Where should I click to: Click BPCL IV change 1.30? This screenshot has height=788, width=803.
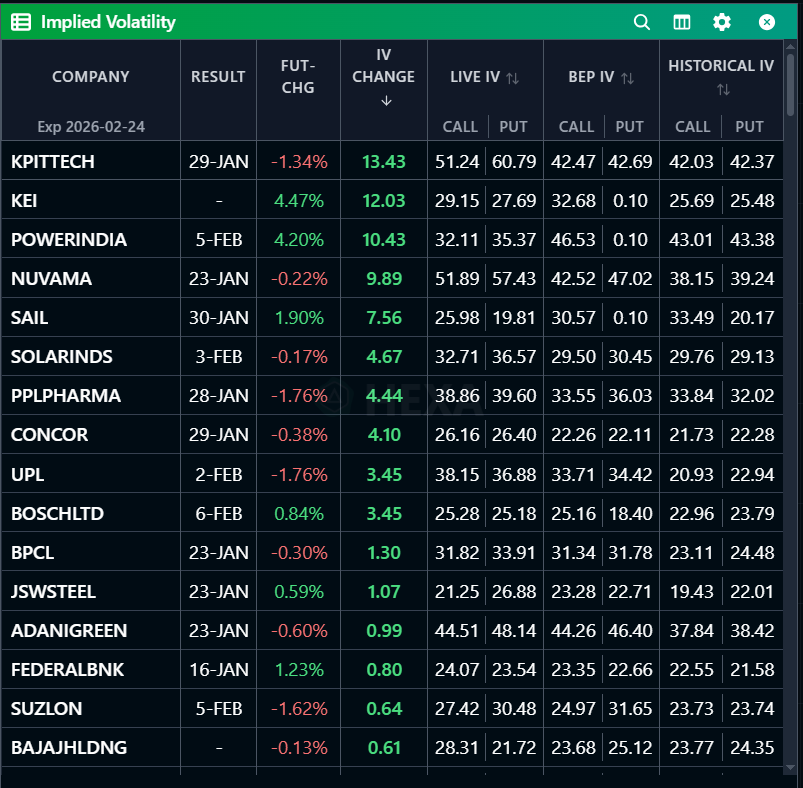[384, 552]
